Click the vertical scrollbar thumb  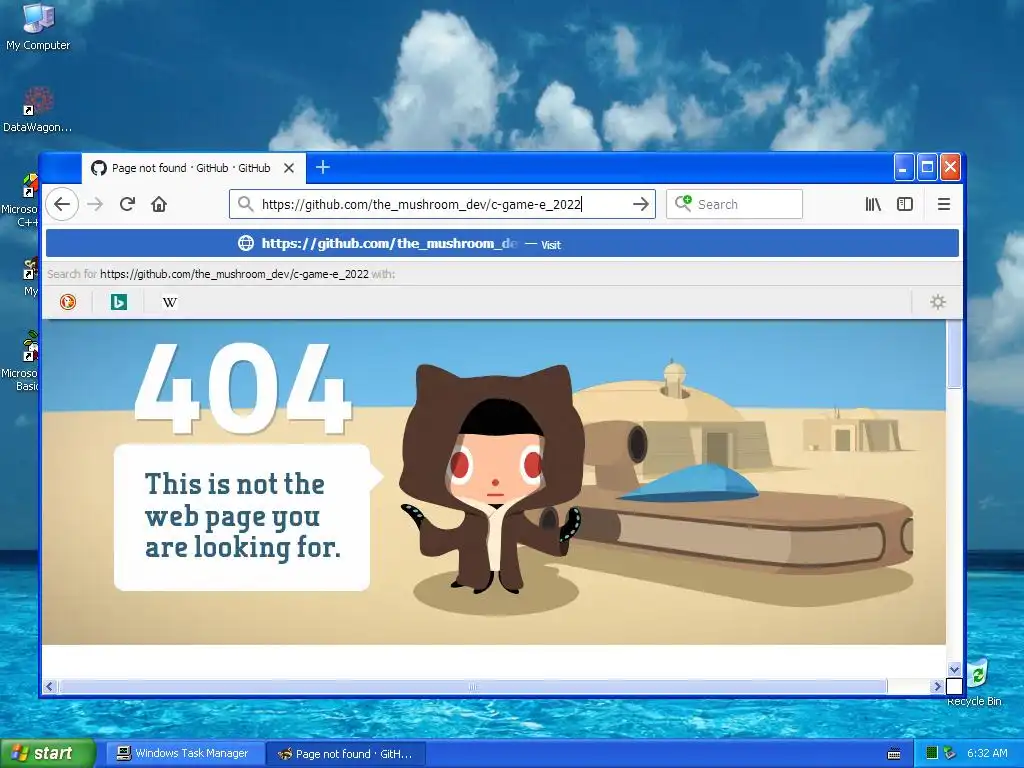pyautogui.click(x=954, y=355)
